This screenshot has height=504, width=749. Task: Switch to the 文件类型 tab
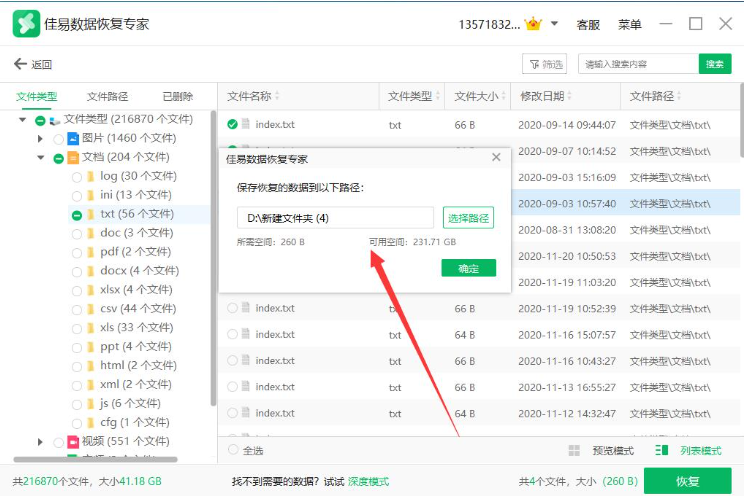click(37, 97)
